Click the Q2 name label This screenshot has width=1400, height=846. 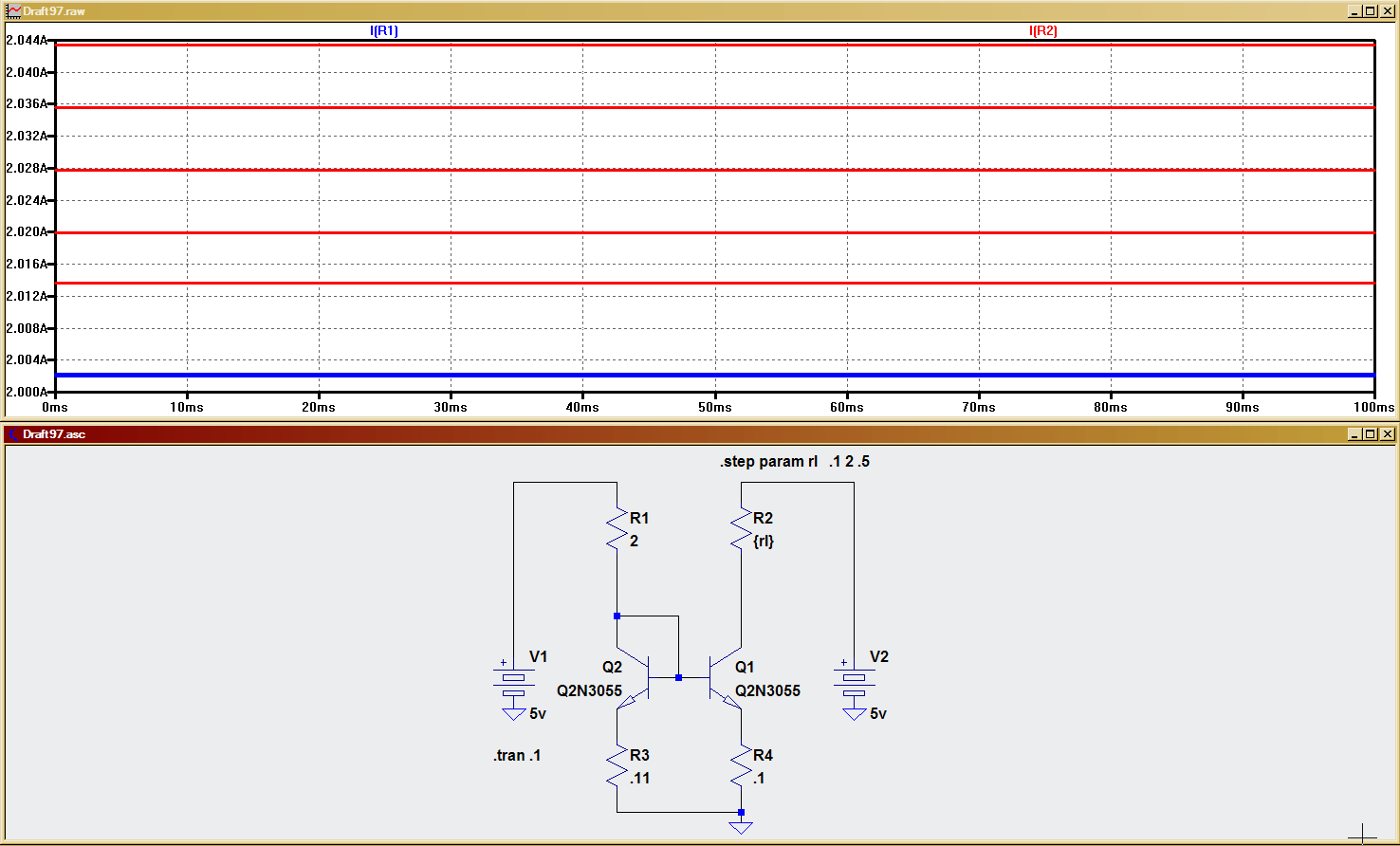pos(612,668)
